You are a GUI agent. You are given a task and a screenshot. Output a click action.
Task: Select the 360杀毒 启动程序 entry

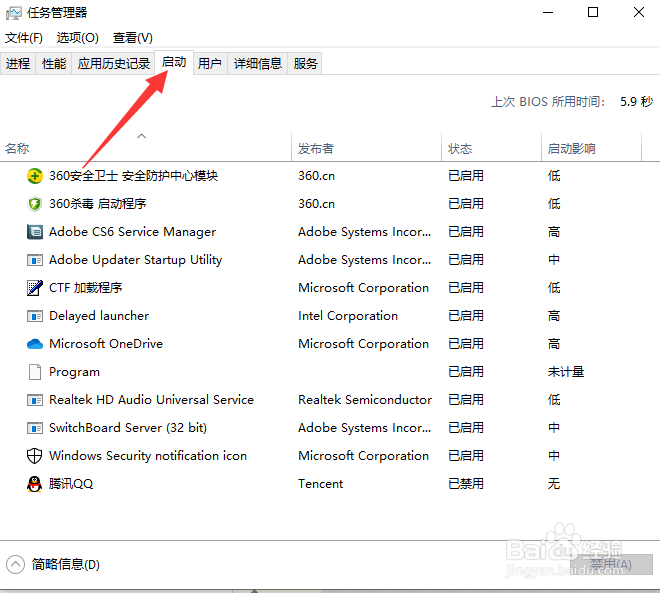[x=98, y=204]
